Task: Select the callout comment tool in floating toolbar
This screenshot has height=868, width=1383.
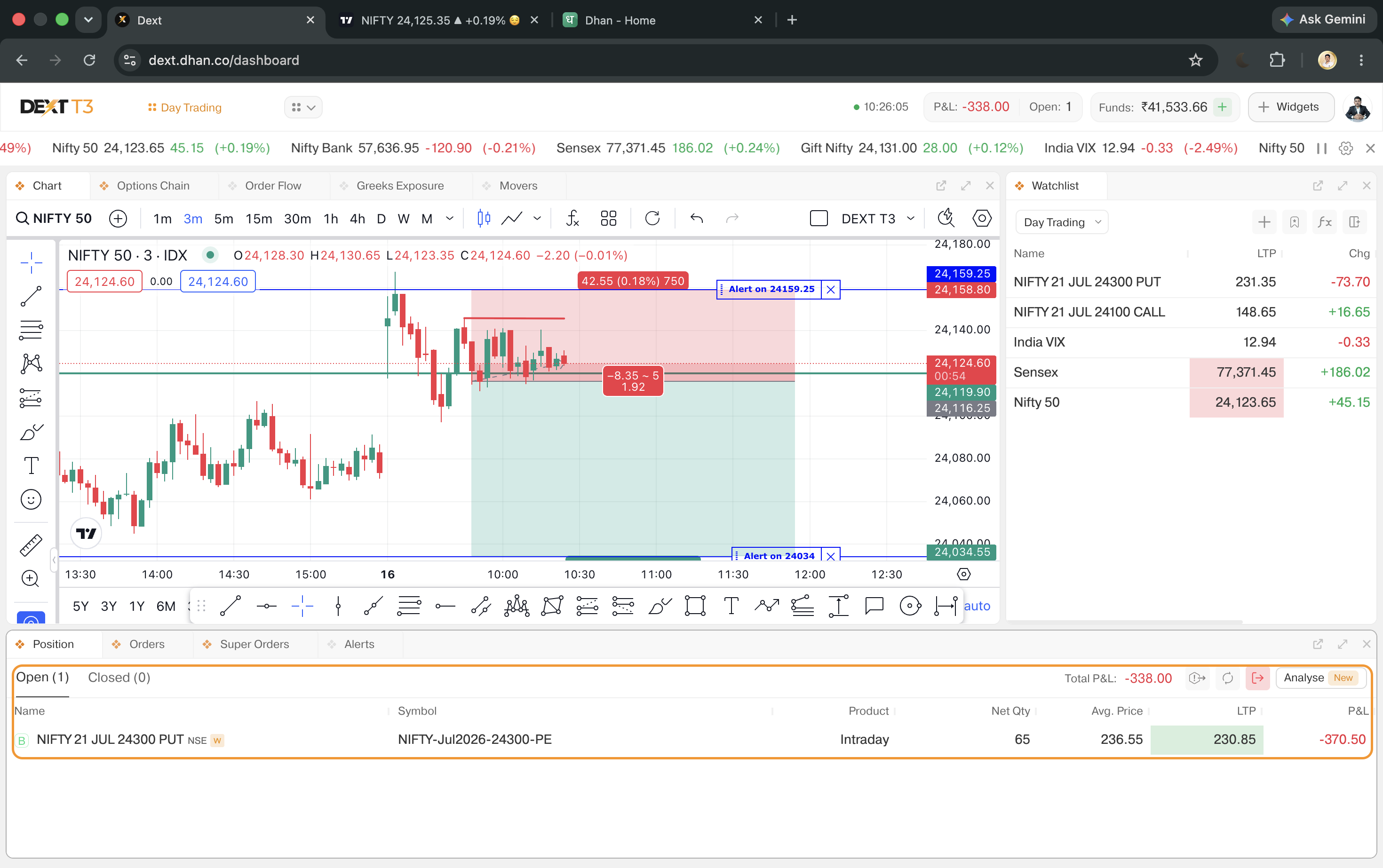Action: click(874, 606)
